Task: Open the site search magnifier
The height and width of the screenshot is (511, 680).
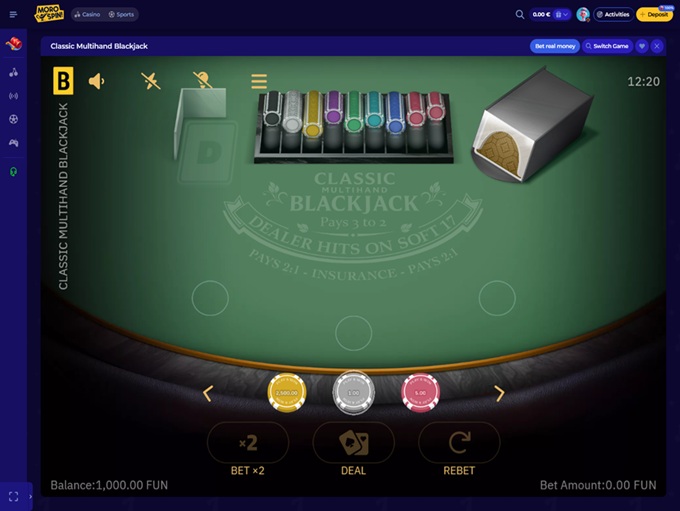Action: (520, 14)
